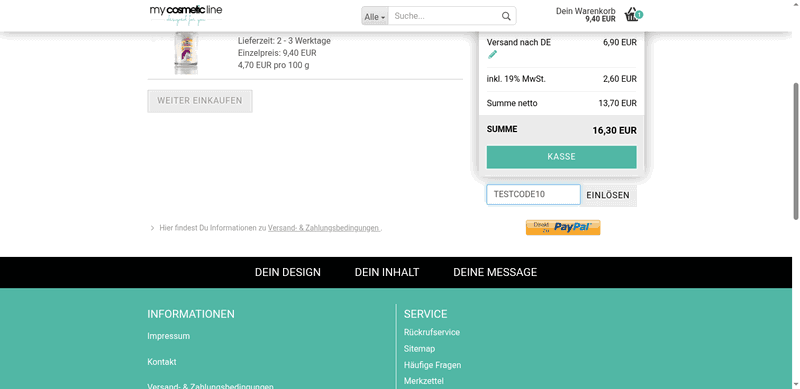
Task: Click the SUMME 16,30 EUR total
Action: (x=561, y=130)
